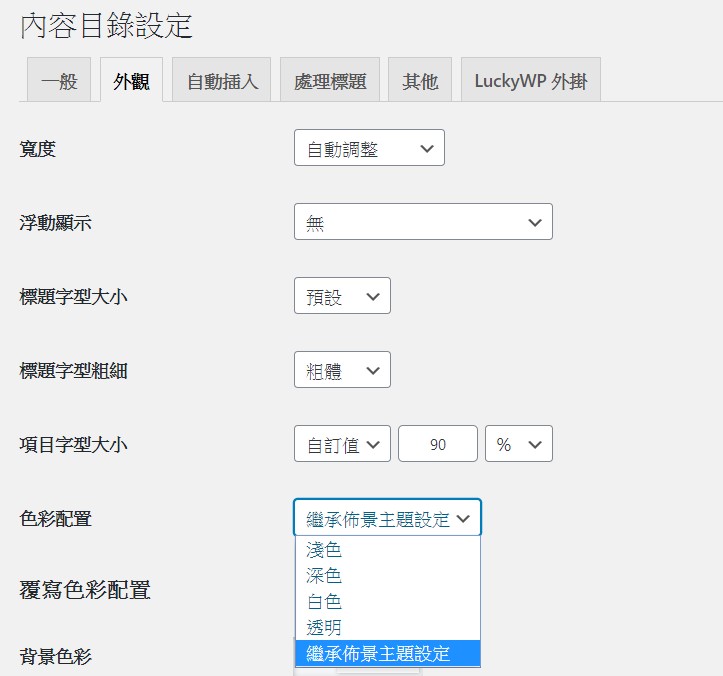Screen dimensions: 723x676
Task: Choose 深色 from the color scheme list
Action: (x=388, y=575)
